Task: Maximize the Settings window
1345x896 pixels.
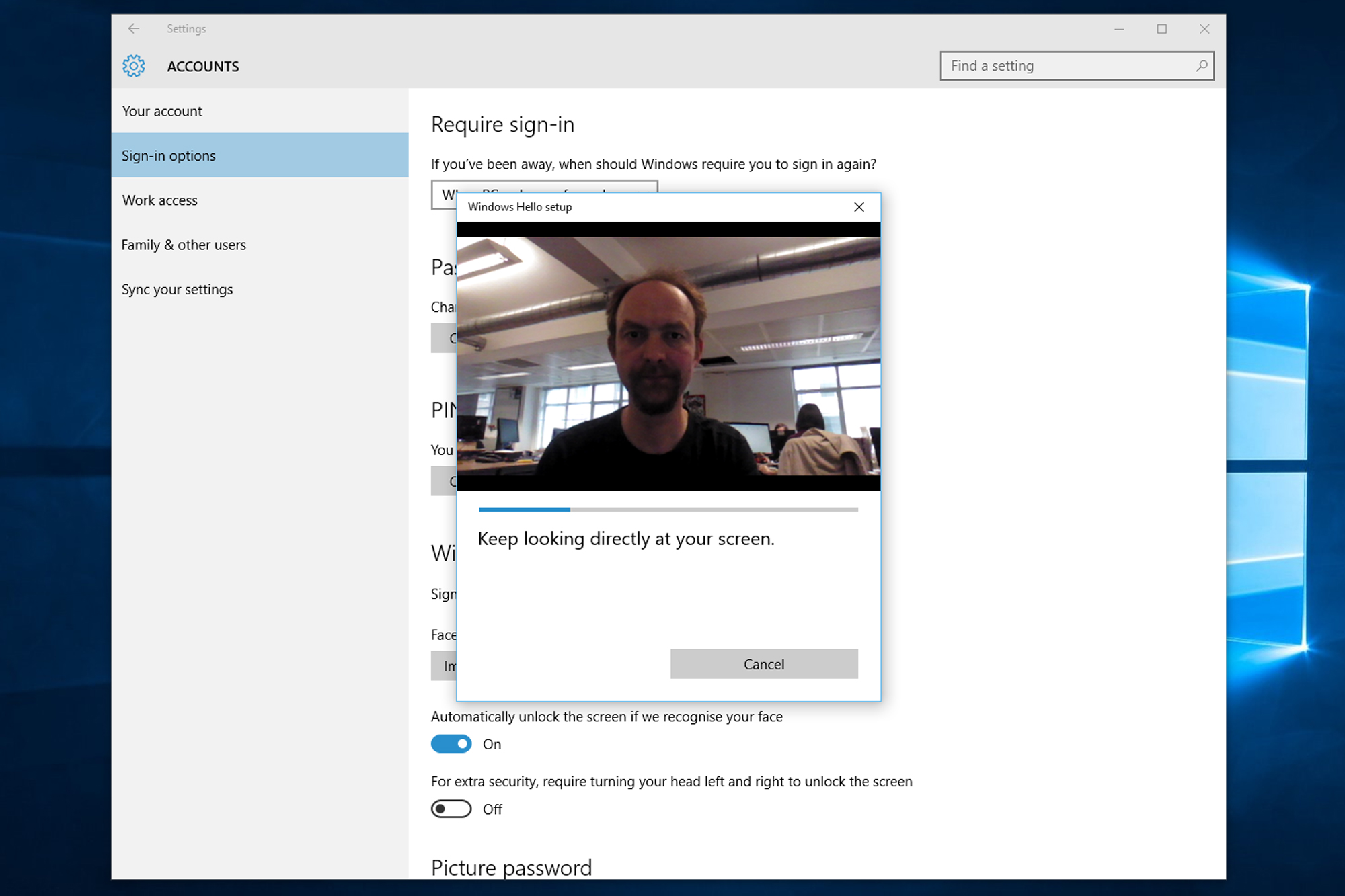Action: tap(1161, 29)
